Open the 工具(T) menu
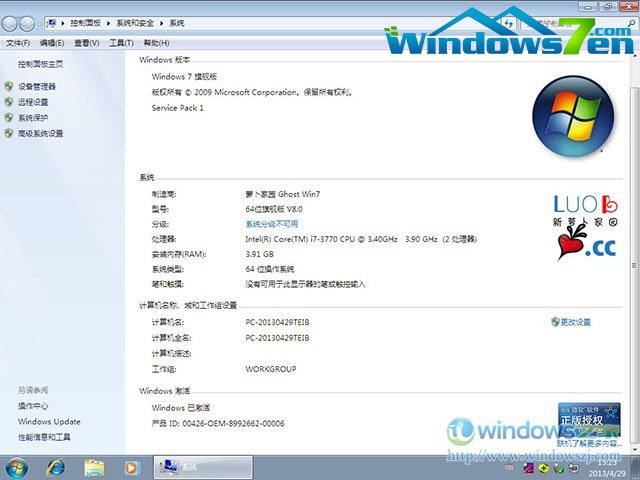 (x=121, y=43)
